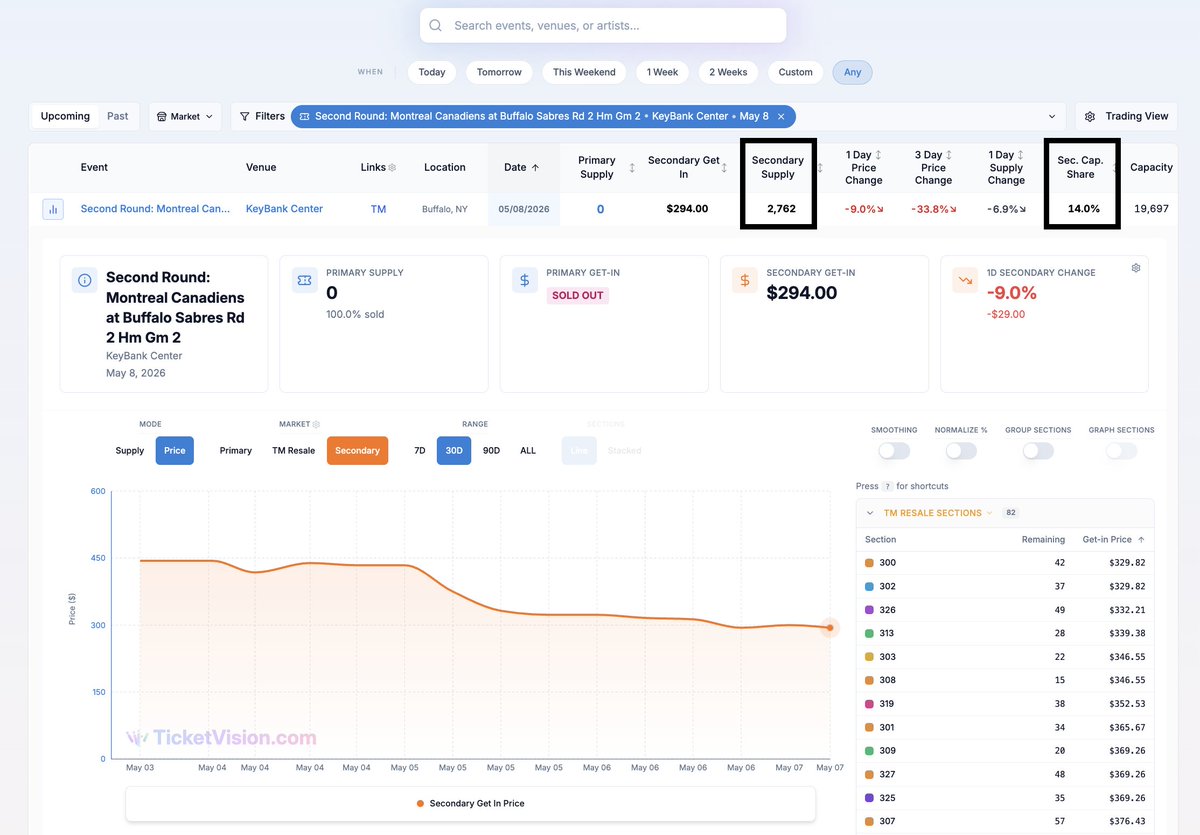
Task: Click the search magnifier icon
Action: 435,26
